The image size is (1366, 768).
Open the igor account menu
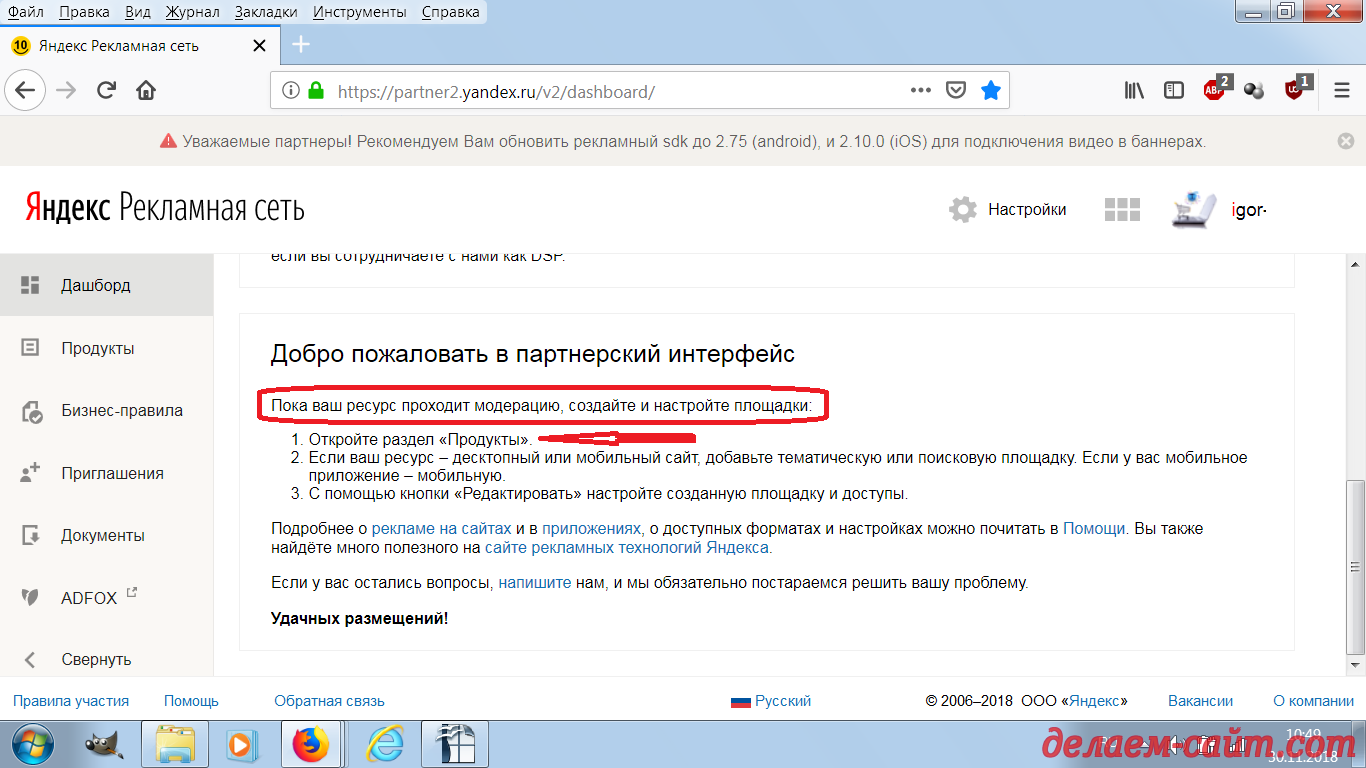click(1249, 211)
